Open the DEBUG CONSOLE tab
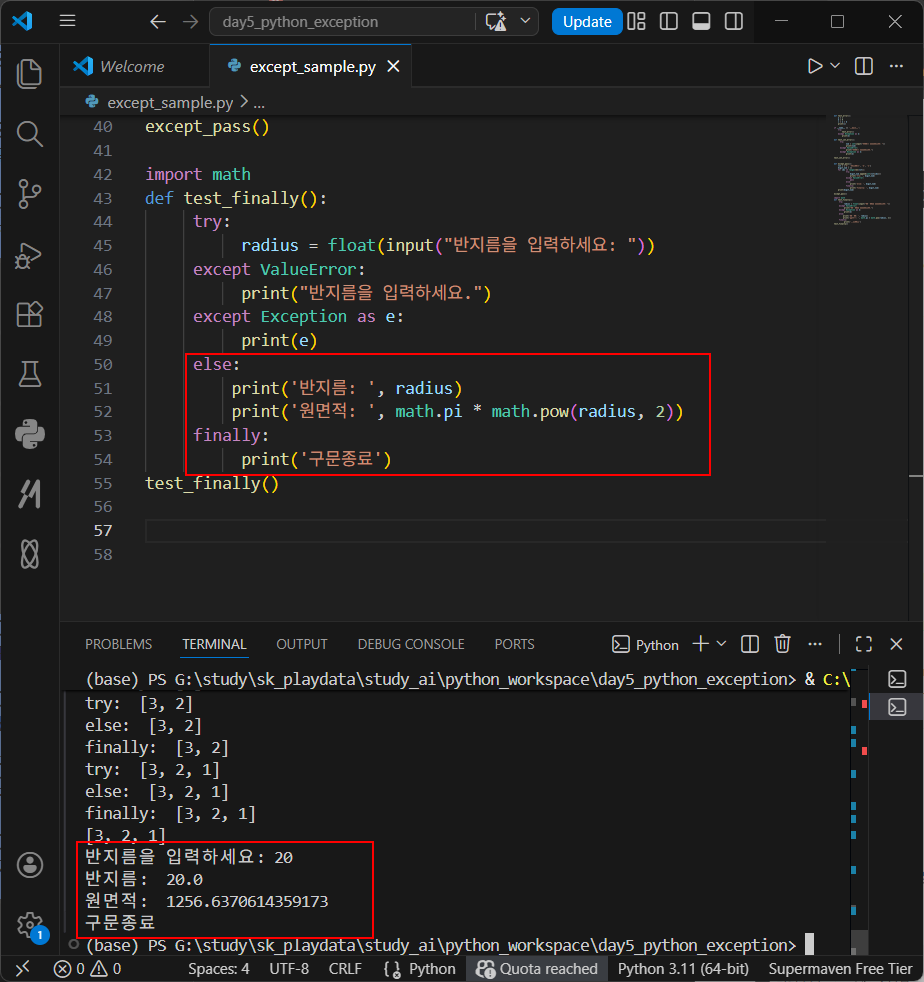 click(x=411, y=644)
